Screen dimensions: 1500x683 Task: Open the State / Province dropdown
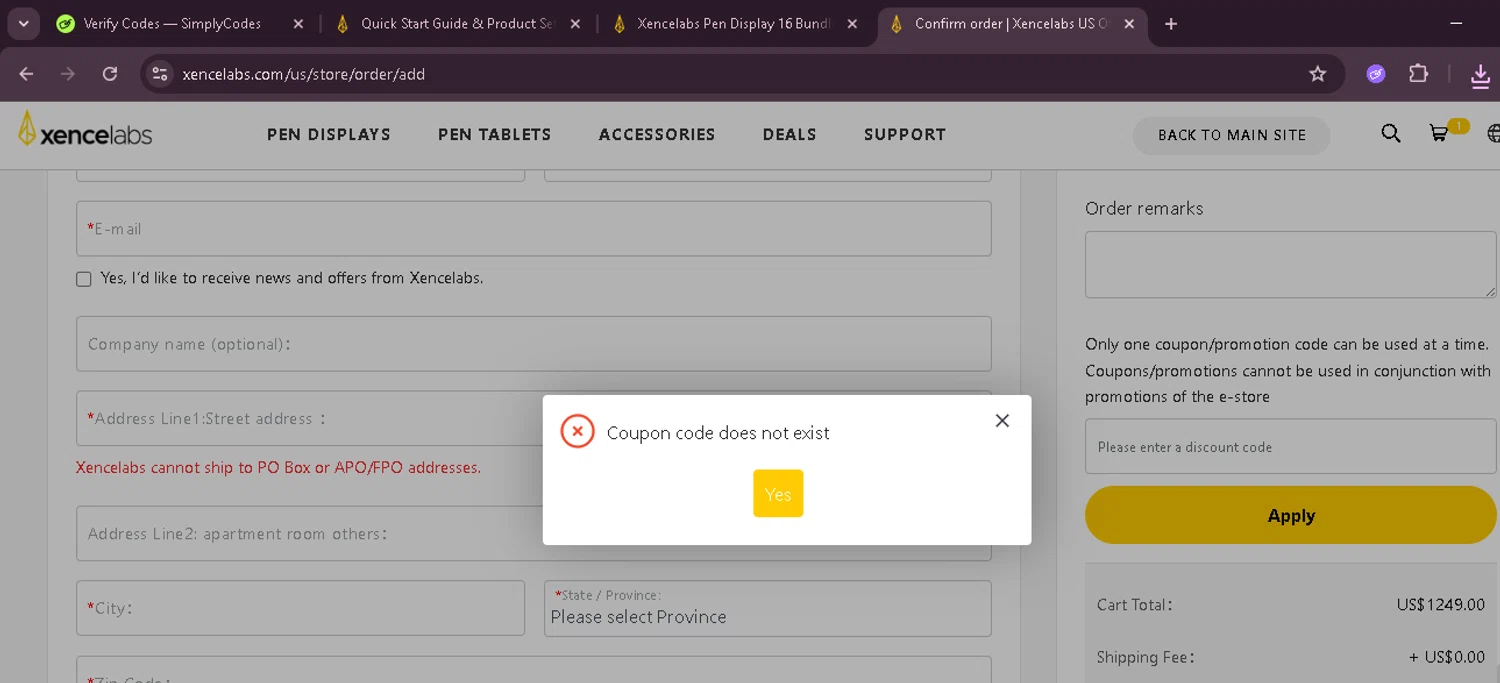[768, 608]
